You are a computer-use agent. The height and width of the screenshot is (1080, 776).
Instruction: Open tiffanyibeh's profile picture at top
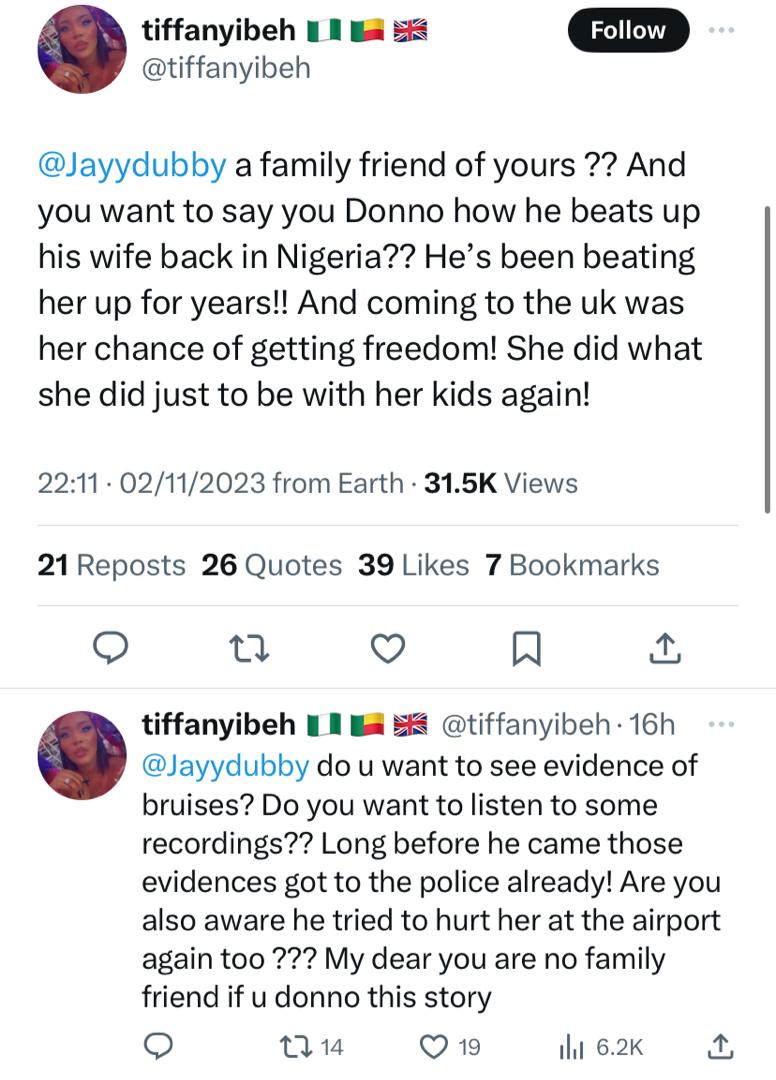[82, 49]
